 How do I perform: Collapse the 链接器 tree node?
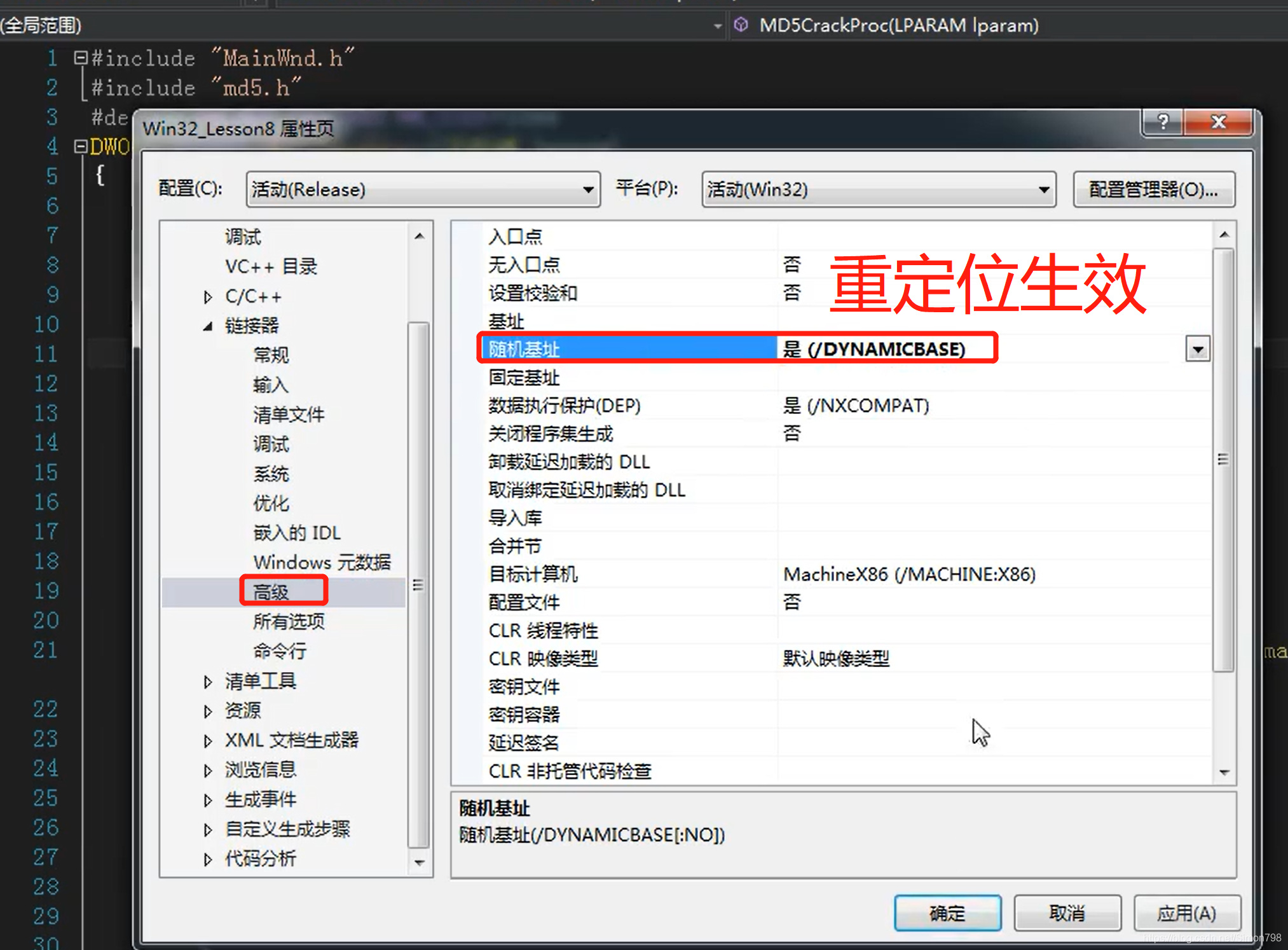[x=208, y=326]
